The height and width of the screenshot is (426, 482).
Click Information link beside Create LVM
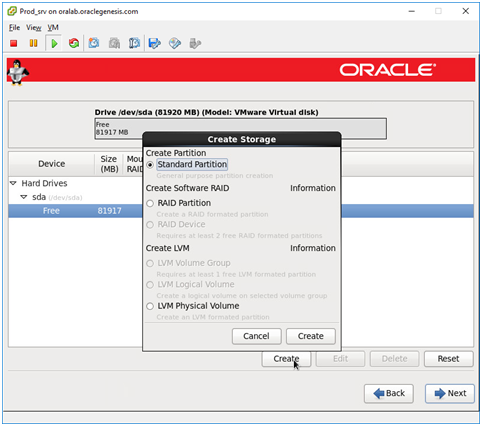pyautogui.click(x=313, y=248)
